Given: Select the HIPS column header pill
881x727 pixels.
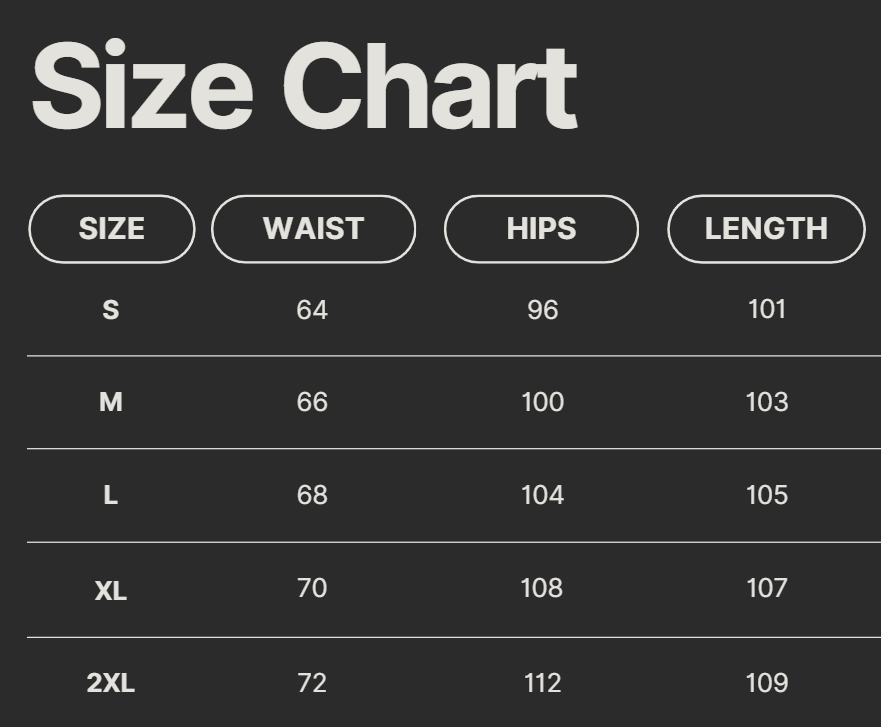Looking at the screenshot, I should coord(541,229).
